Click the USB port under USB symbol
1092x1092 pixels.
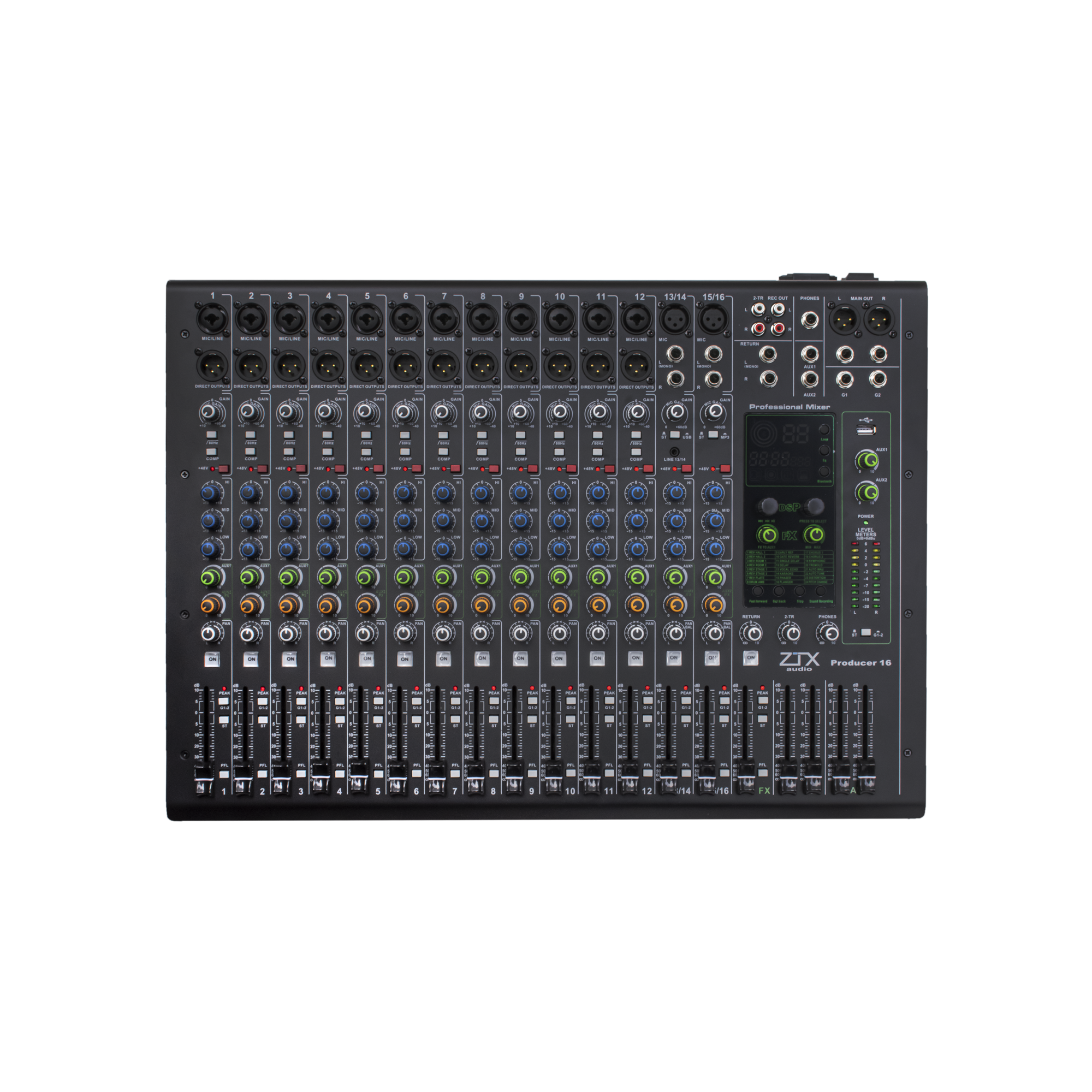pos(865,431)
